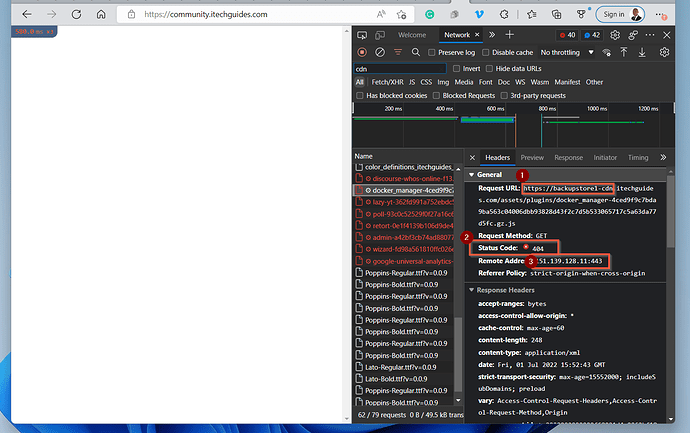The width and height of the screenshot is (690, 433).
Task: Open network search magnifier
Action: point(415,52)
